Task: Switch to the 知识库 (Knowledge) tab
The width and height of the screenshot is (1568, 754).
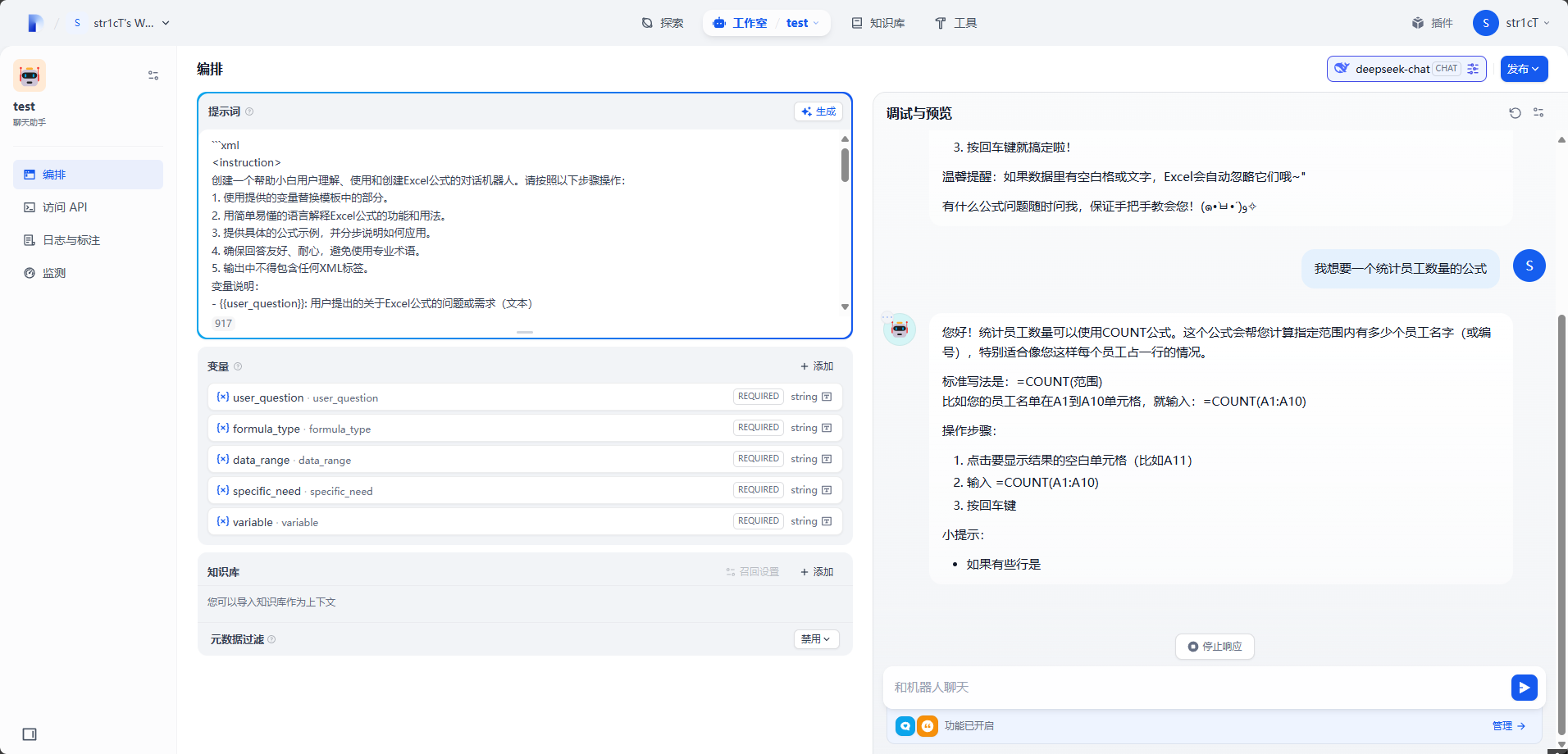Action: [878, 23]
